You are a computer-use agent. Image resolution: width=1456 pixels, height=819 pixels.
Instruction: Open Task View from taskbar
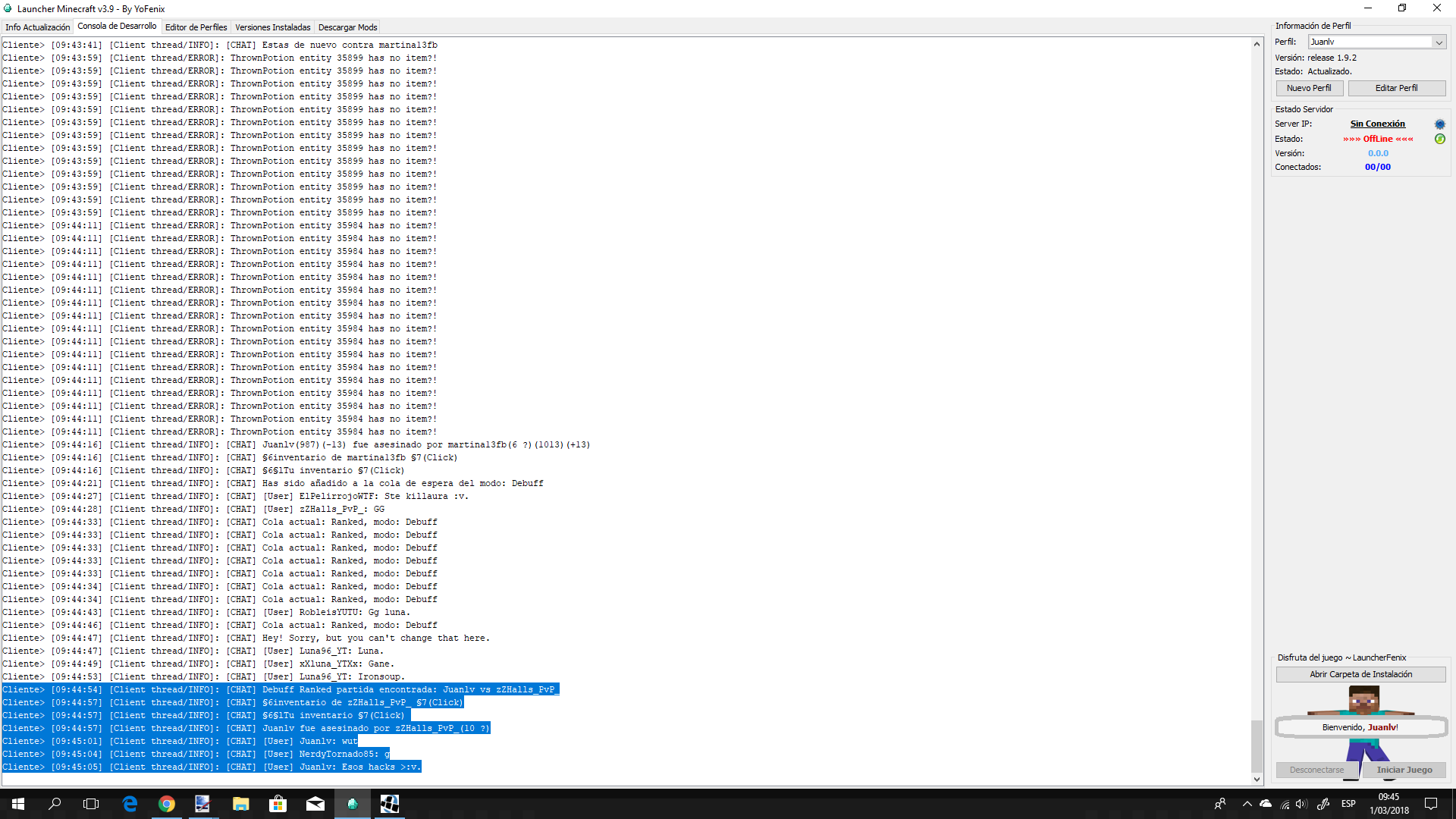[91, 804]
